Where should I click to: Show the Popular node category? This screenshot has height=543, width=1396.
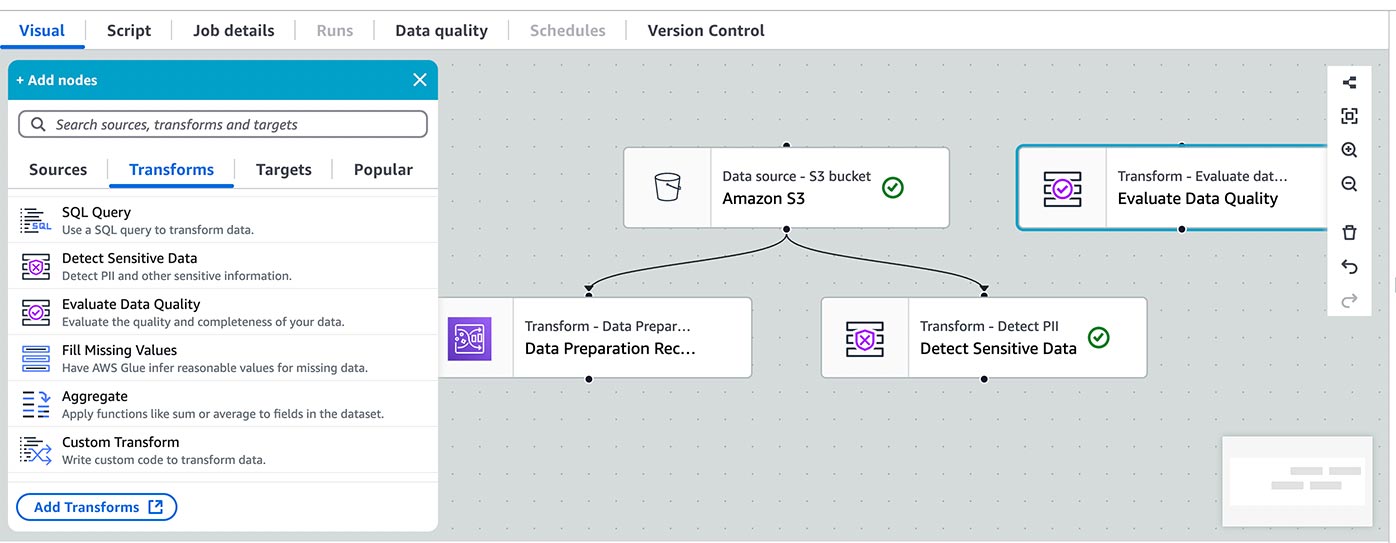[383, 169]
